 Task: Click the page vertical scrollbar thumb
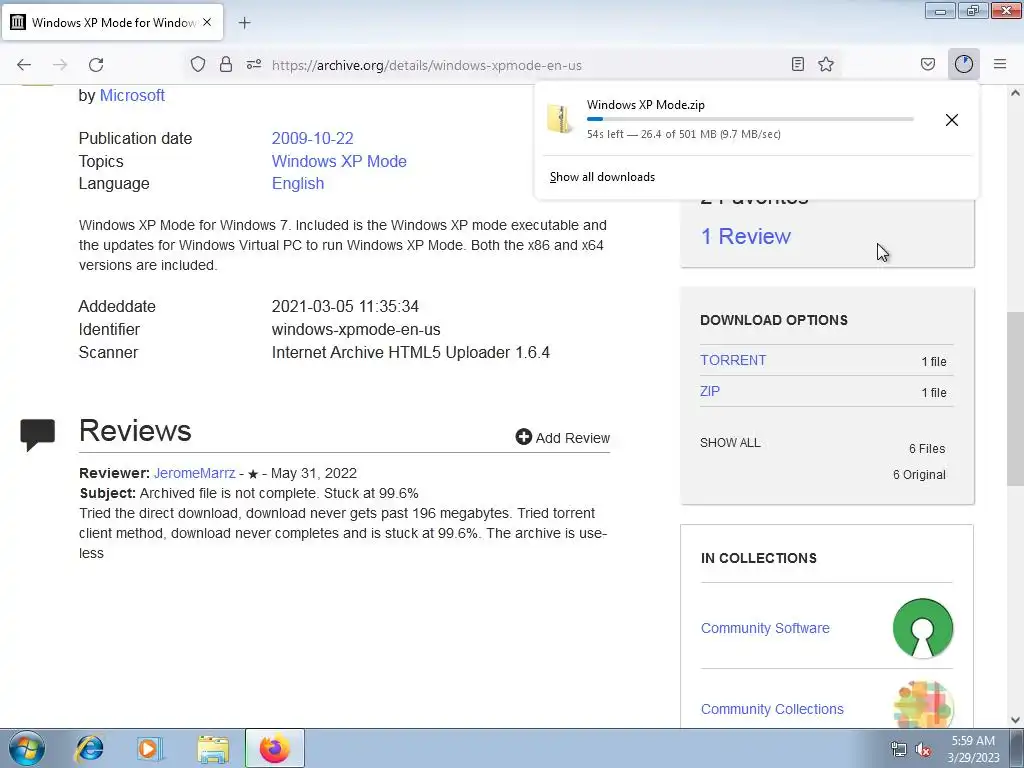1015,399
